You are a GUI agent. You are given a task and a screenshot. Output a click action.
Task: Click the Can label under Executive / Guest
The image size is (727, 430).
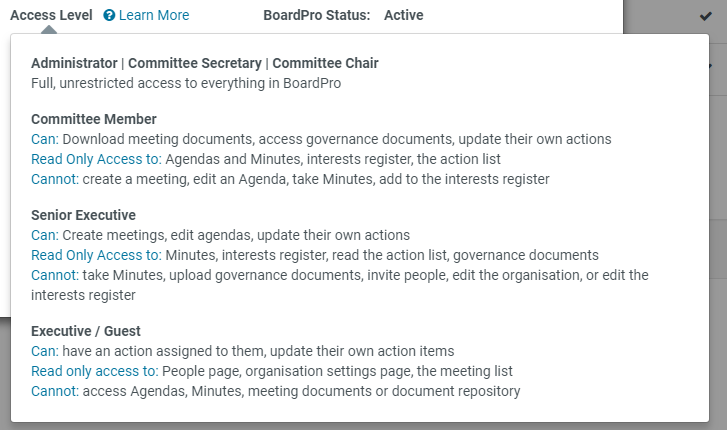tap(44, 351)
